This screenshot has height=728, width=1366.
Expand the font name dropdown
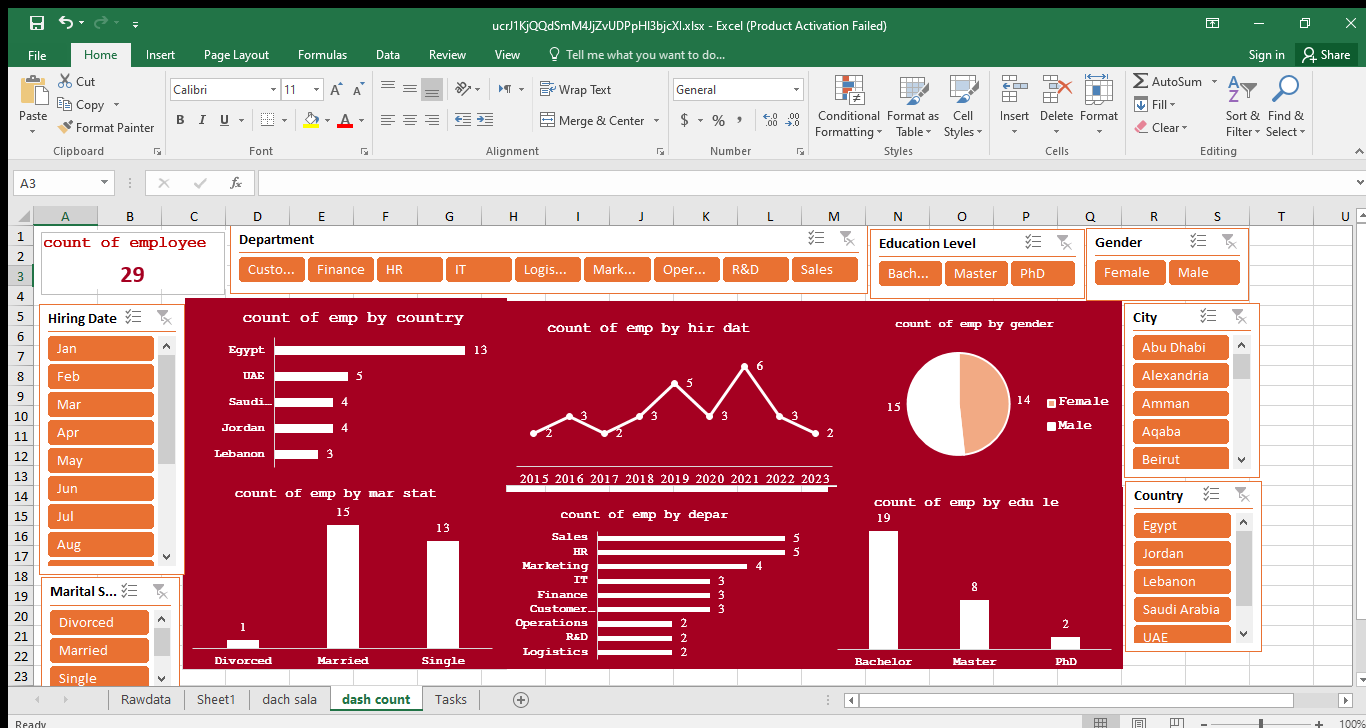(273, 90)
